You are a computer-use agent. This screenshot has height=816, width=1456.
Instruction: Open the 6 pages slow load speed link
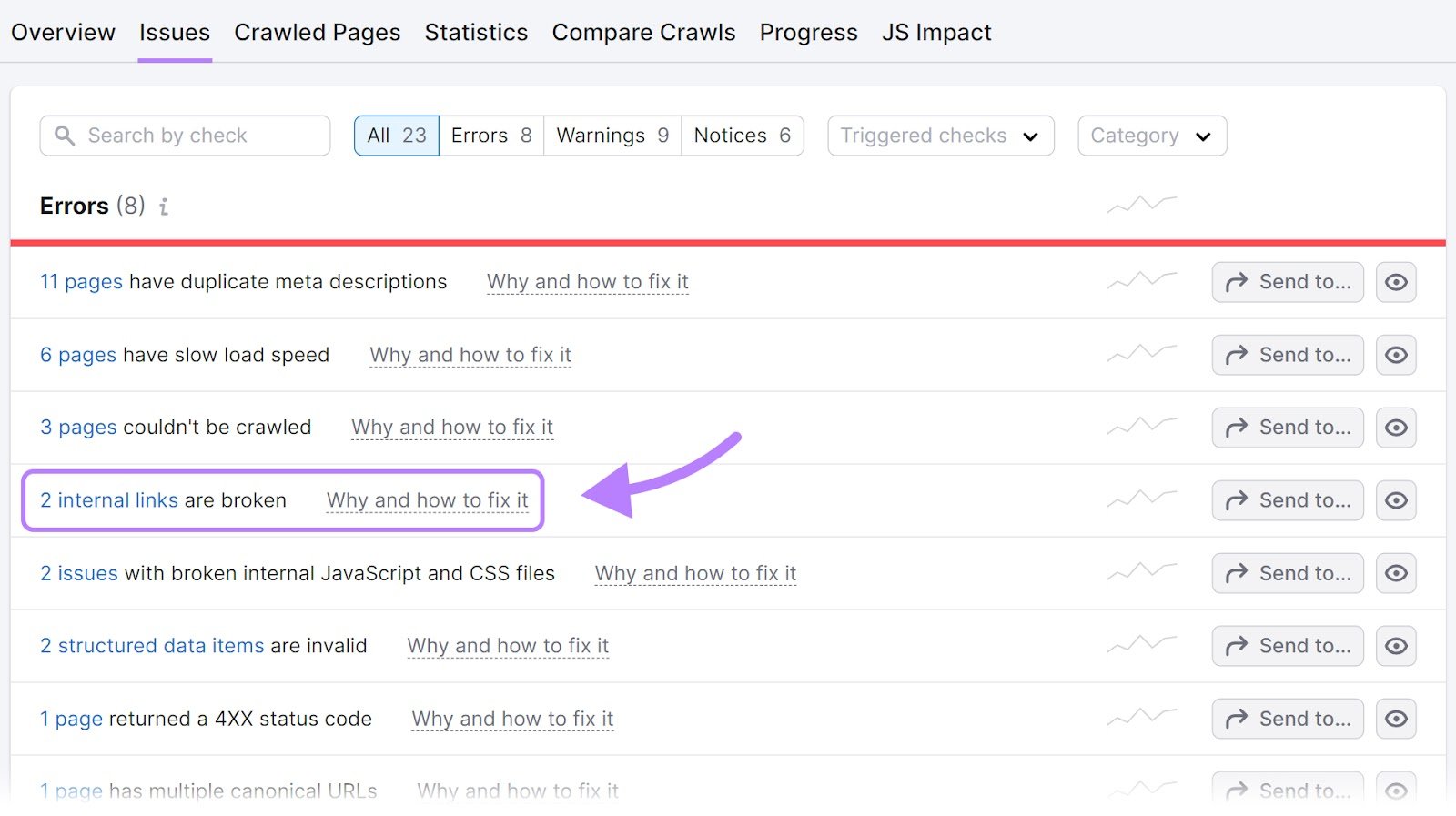coord(78,355)
